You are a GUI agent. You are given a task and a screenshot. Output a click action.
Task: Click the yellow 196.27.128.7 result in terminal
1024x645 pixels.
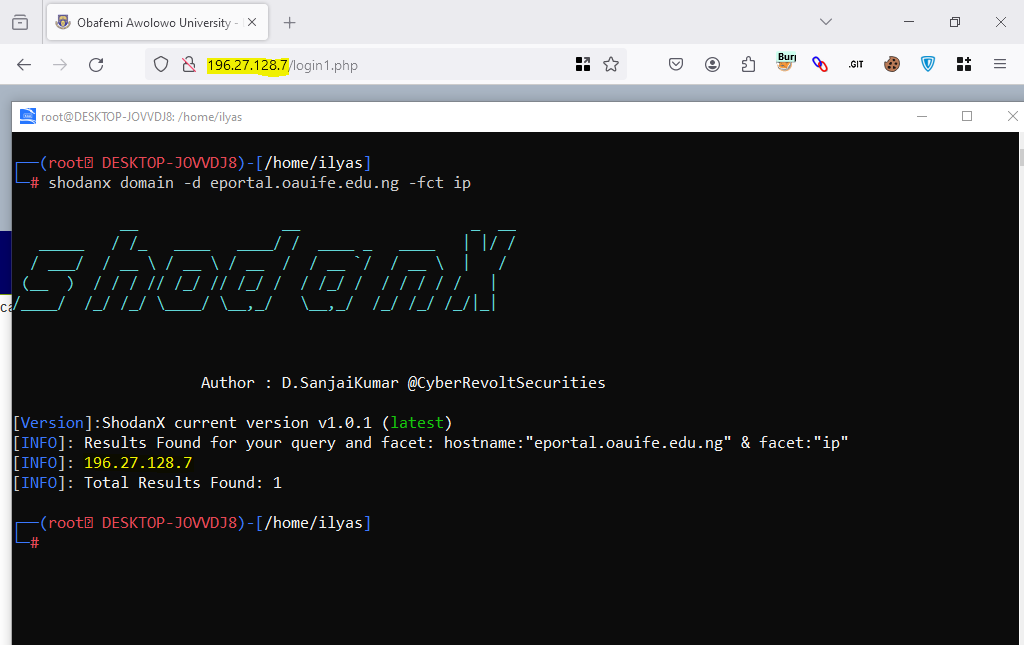click(x=138, y=463)
